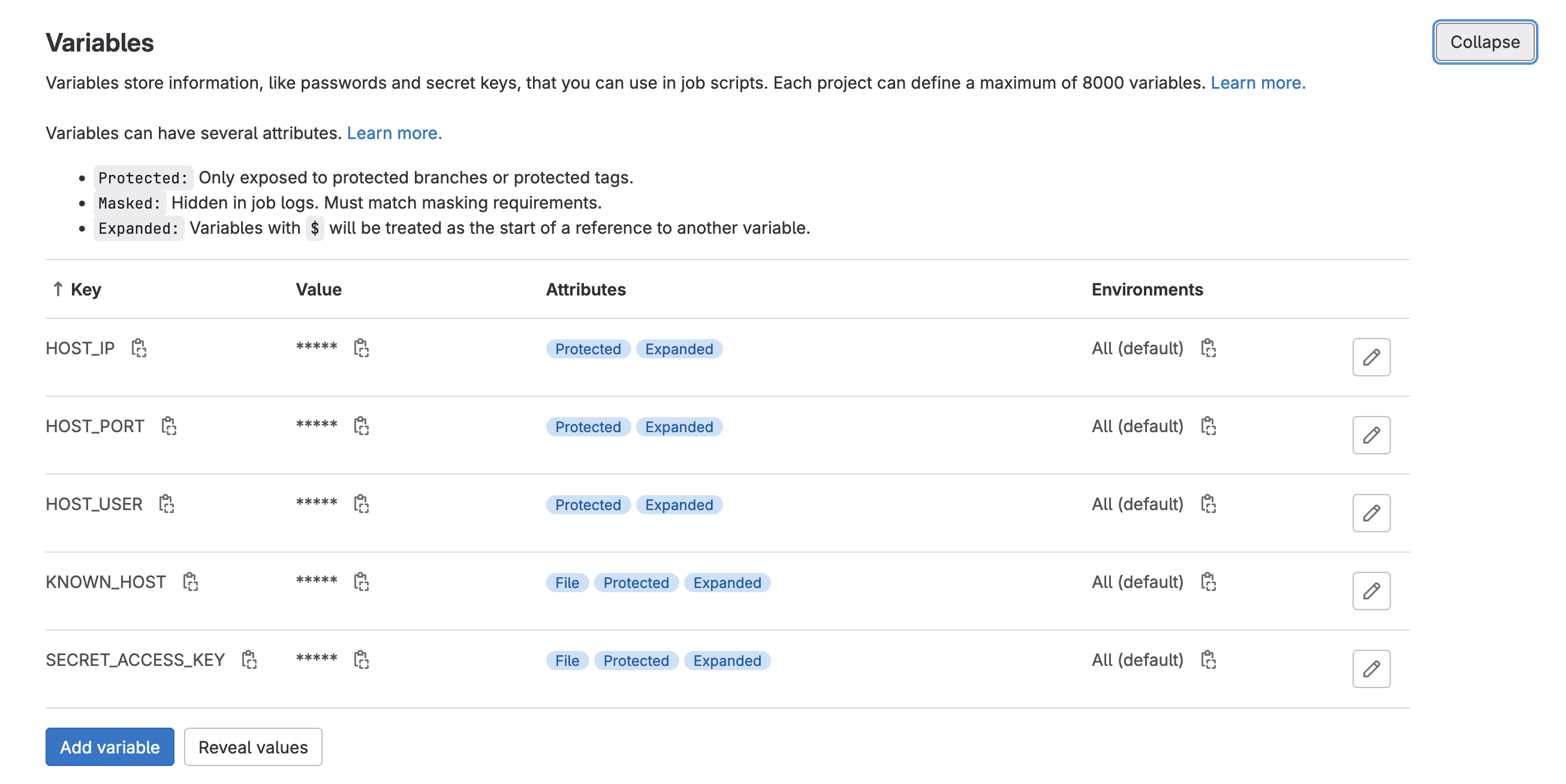Click Add variable button
Screen dimensions: 1566x784
tap(110, 747)
